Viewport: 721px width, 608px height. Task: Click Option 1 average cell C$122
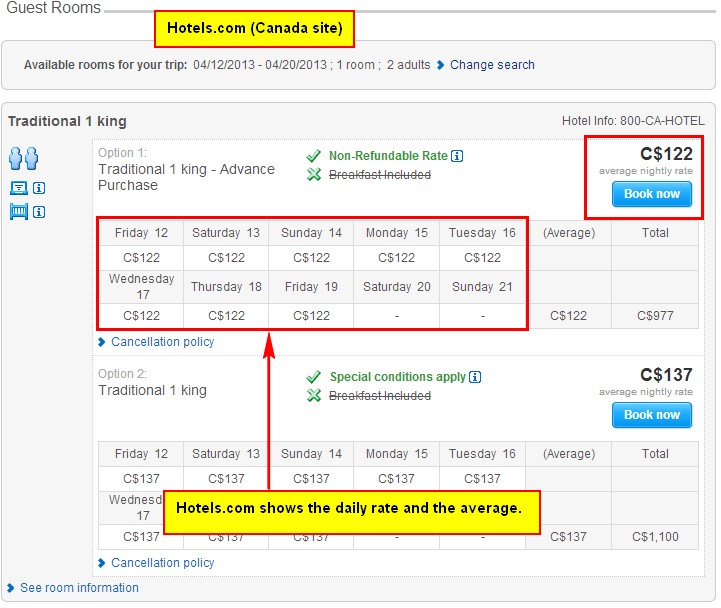click(x=568, y=316)
